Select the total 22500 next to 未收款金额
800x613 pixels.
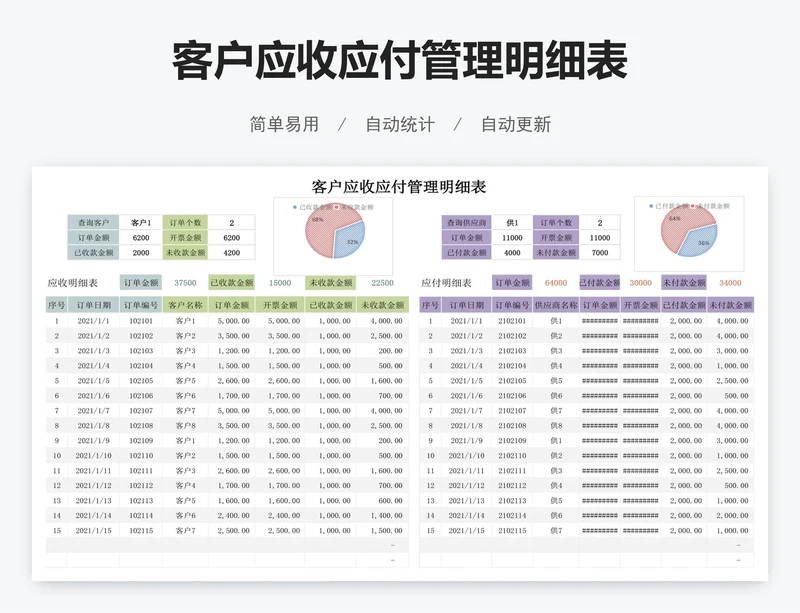tap(382, 283)
